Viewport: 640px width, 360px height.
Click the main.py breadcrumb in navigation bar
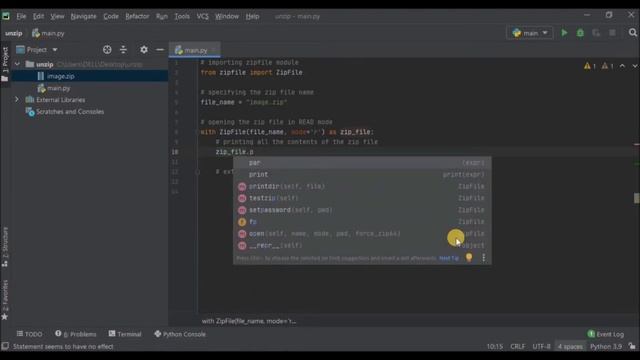click(x=49, y=33)
